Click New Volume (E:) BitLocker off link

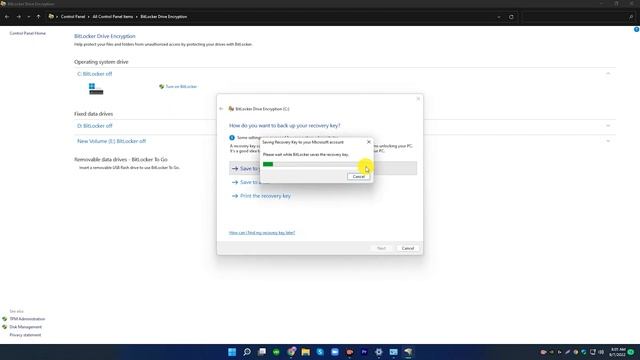coord(111,141)
